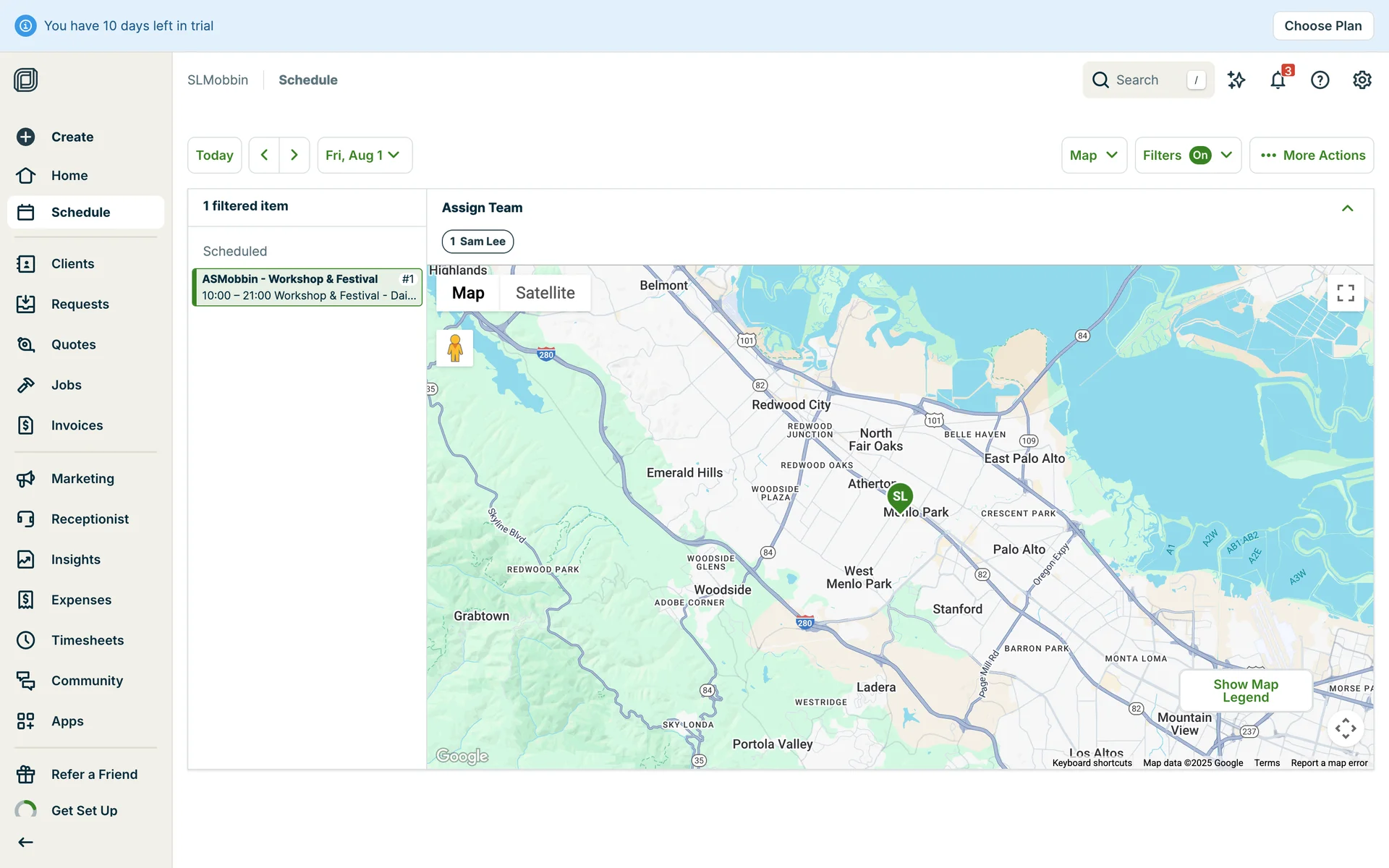Toggle fullscreen map view icon
This screenshot has height=868, width=1389.
click(1345, 293)
